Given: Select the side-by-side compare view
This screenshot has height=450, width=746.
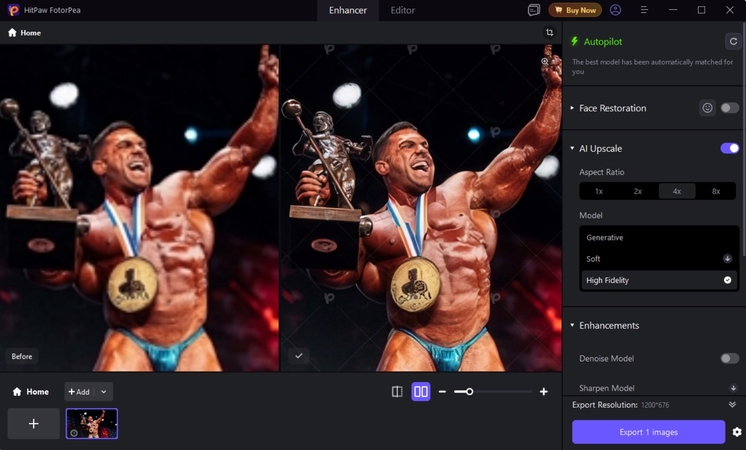Looking at the screenshot, I should pos(421,391).
